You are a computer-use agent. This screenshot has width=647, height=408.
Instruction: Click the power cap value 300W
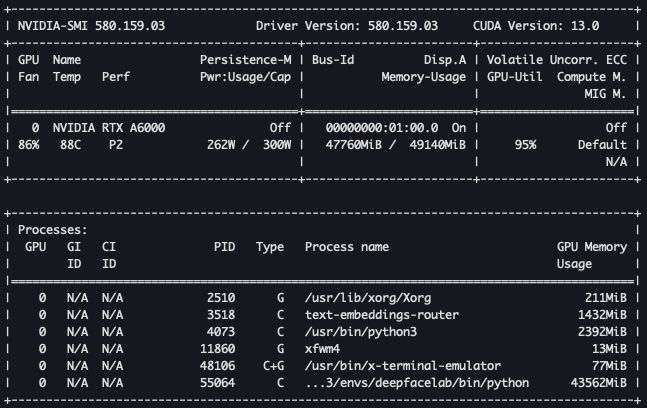(277, 145)
